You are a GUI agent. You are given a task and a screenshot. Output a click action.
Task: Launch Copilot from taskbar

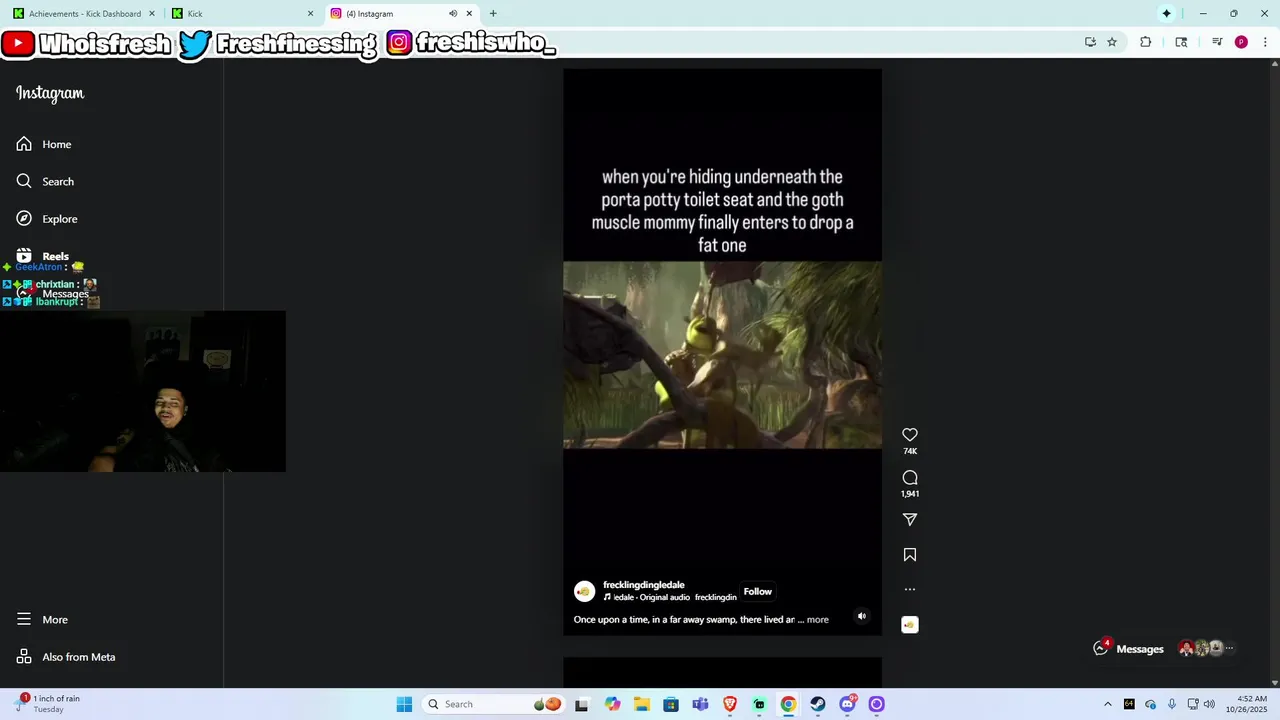(x=612, y=704)
